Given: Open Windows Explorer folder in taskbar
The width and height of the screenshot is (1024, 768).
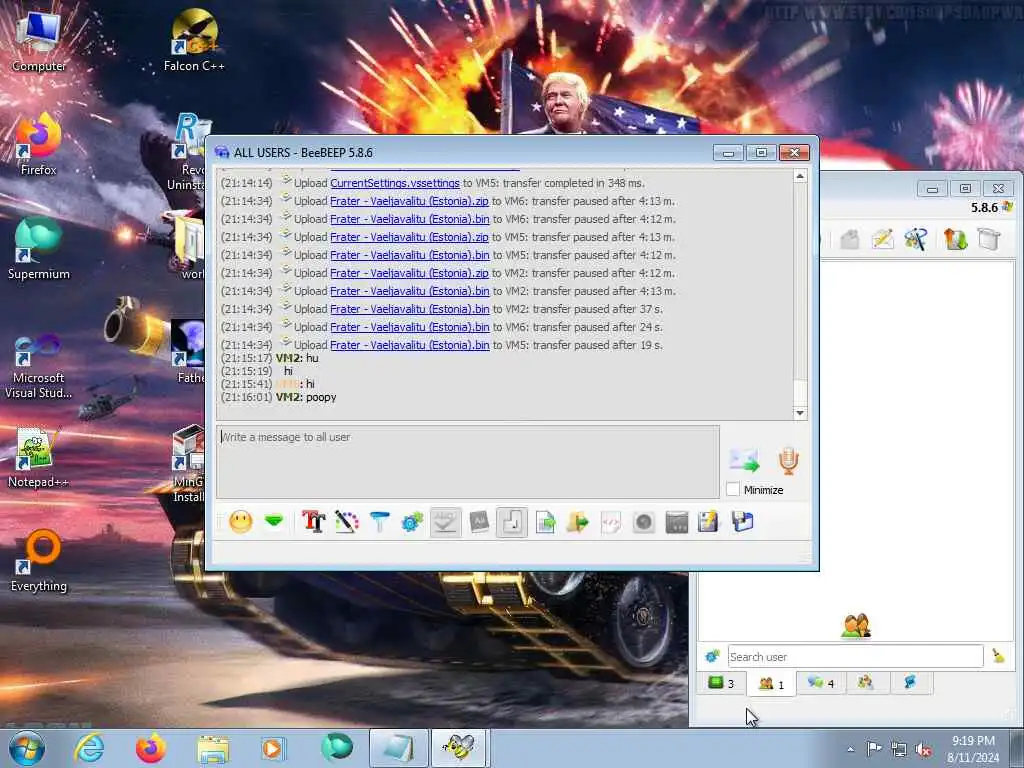Looking at the screenshot, I should [x=213, y=748].
